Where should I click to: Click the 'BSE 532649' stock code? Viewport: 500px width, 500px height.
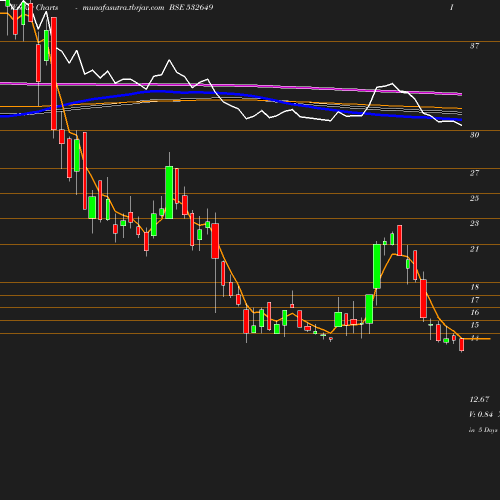click(x=191, y=7)
